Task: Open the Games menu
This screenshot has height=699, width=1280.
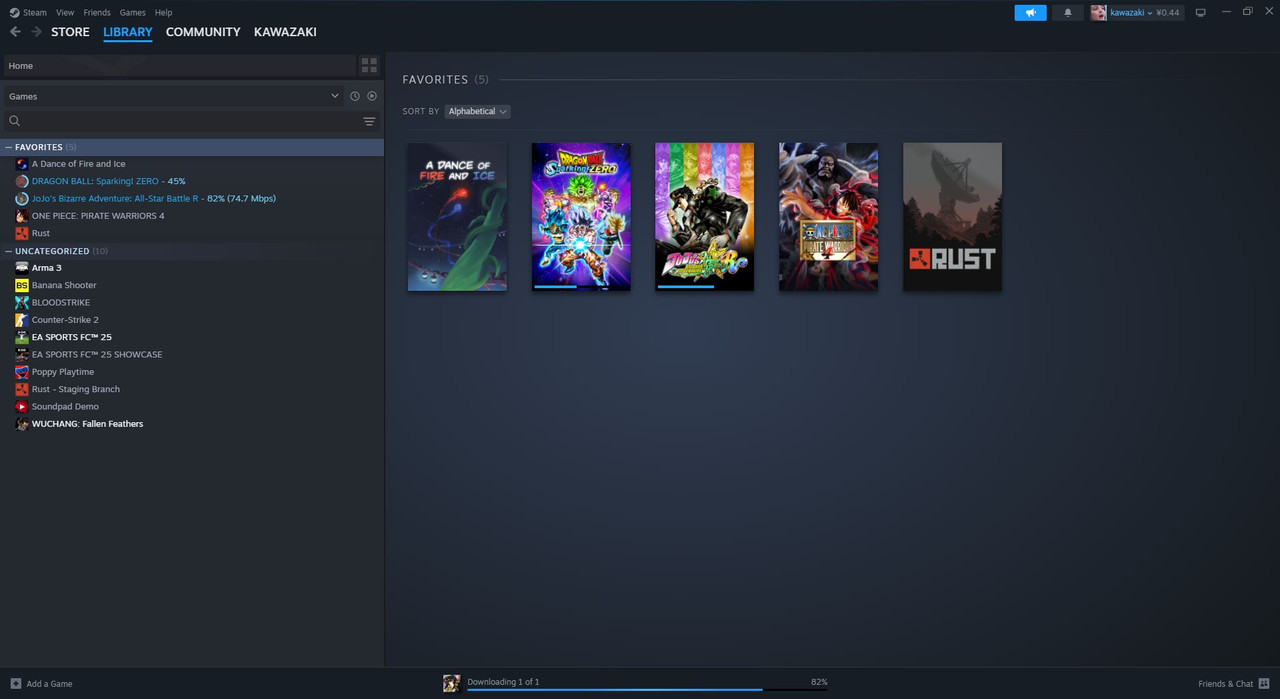Action: click(132, 12)
